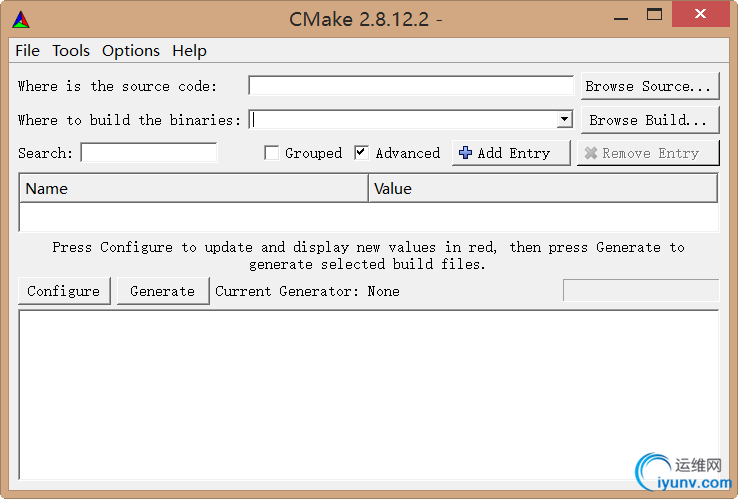Click the Remove Entry button
Viewport: 738px width, 499px height.
click(648, 153)
